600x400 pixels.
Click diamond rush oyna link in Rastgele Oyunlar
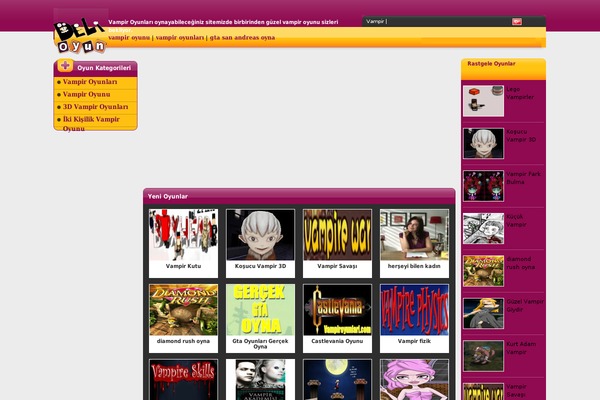click(x=520, y=263)
